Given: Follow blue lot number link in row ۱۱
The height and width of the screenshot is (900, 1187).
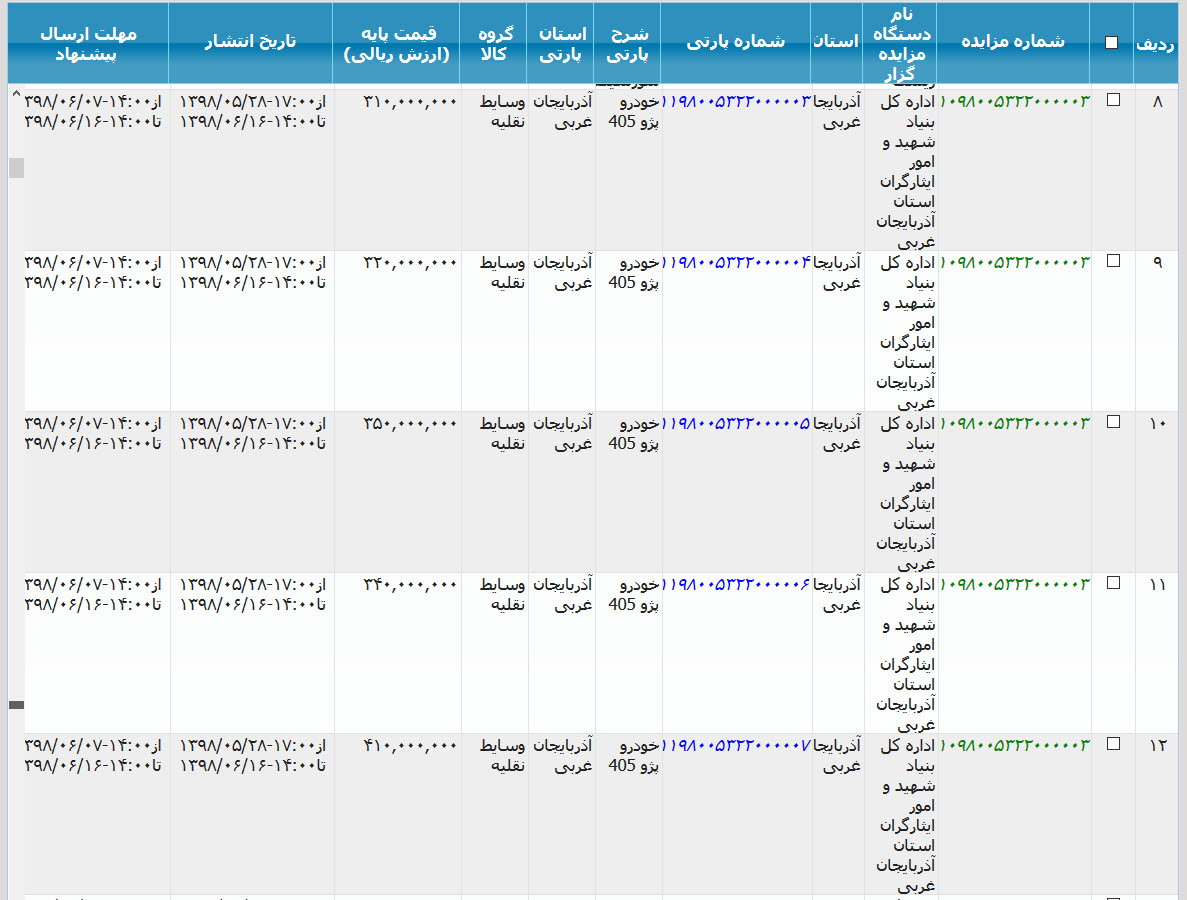Looking at the screenshot, I should coord(736,584).
